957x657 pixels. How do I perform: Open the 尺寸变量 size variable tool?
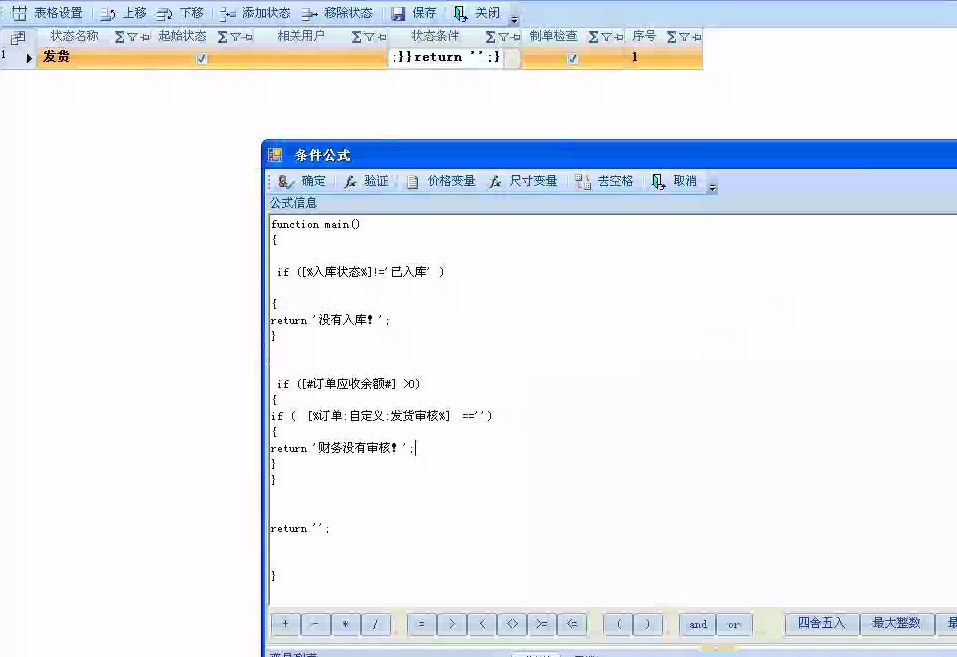pos(523,181)
